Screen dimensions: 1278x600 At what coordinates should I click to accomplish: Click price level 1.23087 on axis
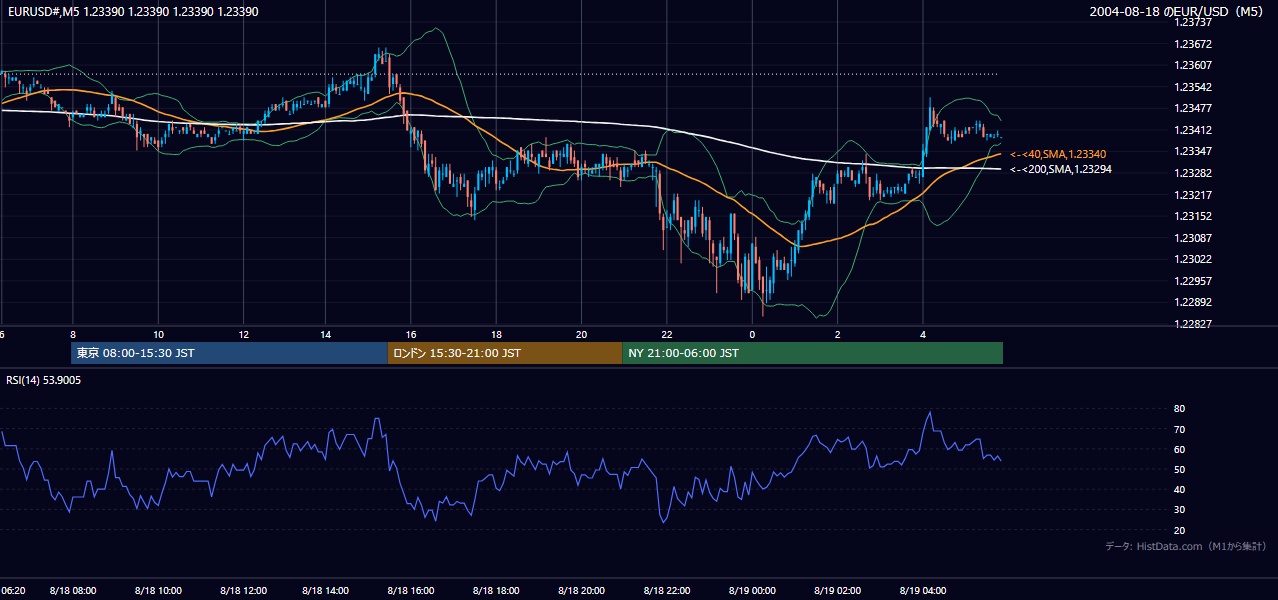tap(1195, 238)
